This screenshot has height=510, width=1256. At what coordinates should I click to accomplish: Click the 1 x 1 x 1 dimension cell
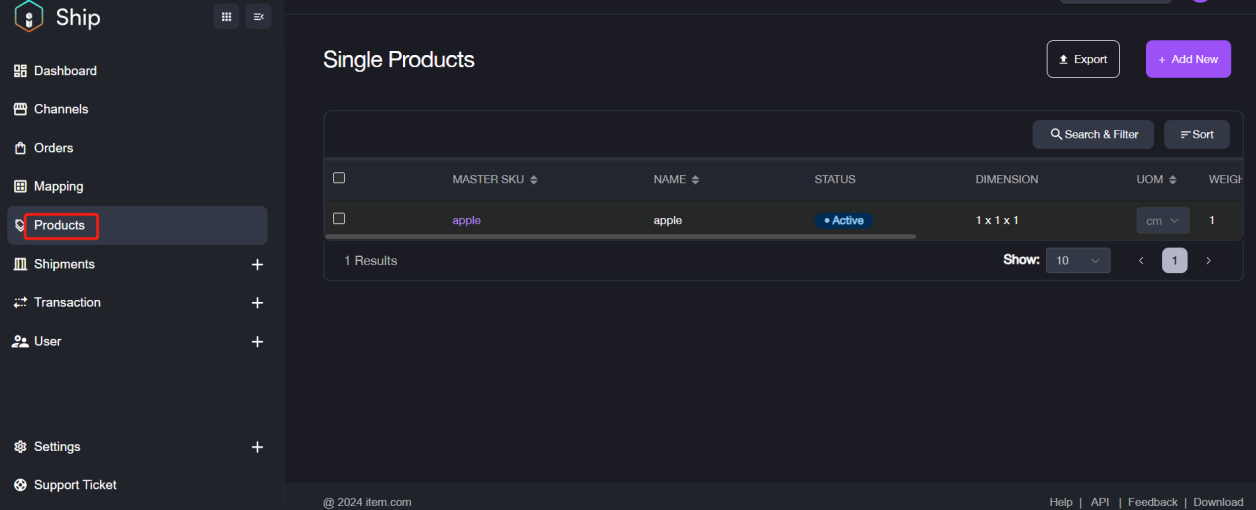(x=997, y=220)
